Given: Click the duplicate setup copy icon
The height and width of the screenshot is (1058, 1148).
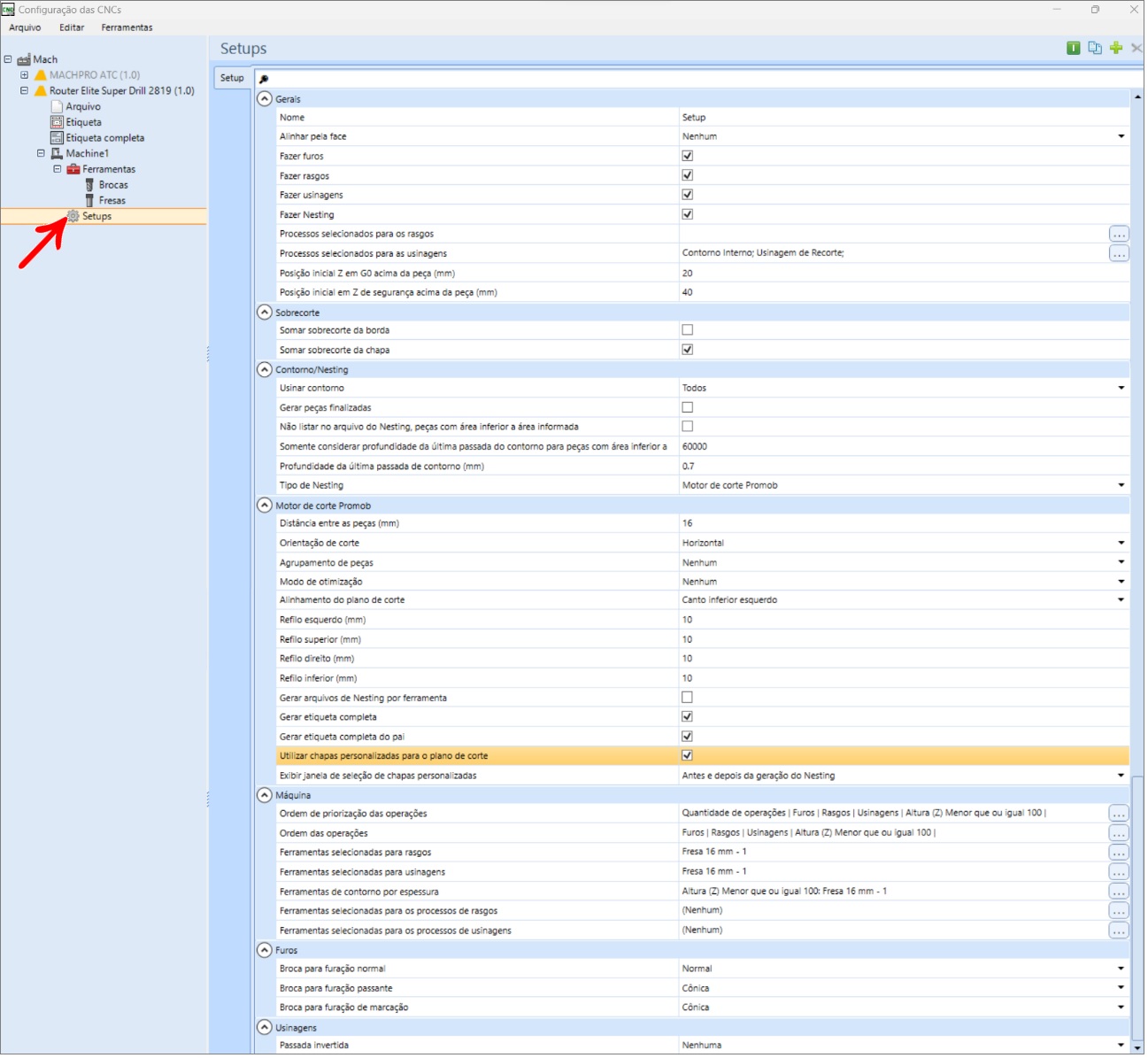Looking at the screenshot, I should [x=1095, y=48].
